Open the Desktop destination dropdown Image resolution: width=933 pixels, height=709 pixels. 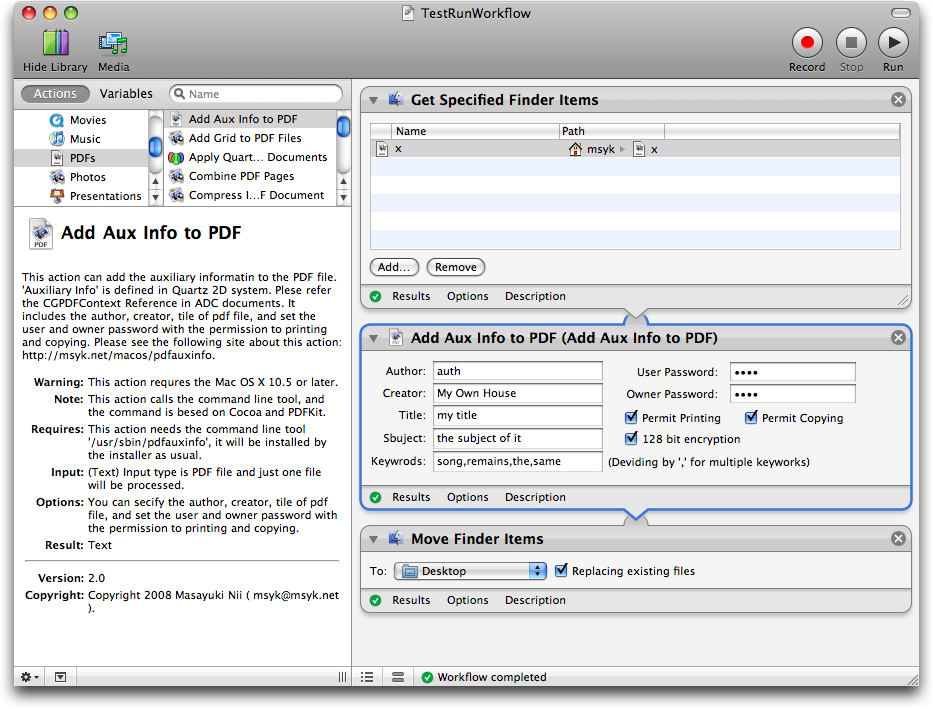pyautogui.click(x=470, y=571)
